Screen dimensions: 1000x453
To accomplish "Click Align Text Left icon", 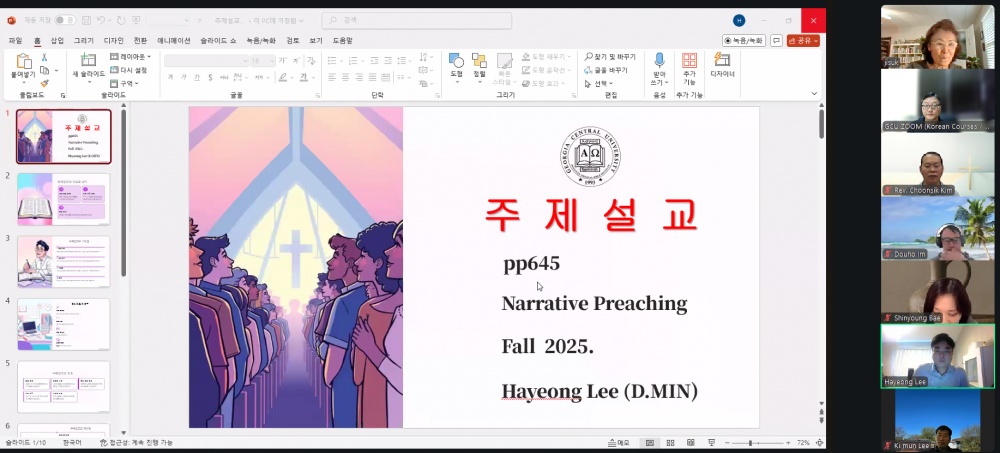I will coord(332,77).
